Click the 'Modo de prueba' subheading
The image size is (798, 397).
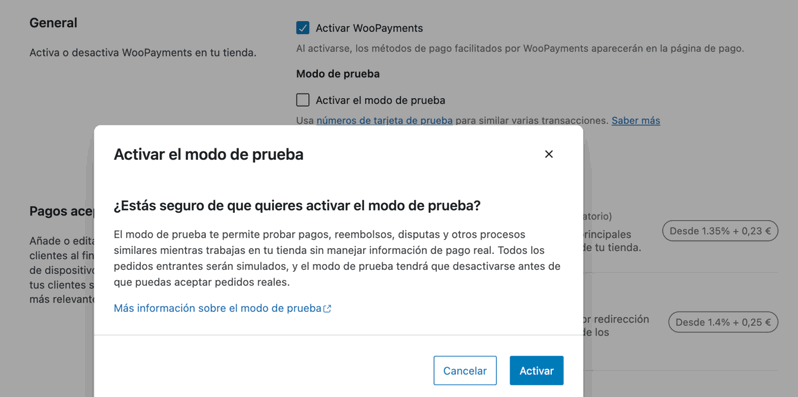[338, 74]
